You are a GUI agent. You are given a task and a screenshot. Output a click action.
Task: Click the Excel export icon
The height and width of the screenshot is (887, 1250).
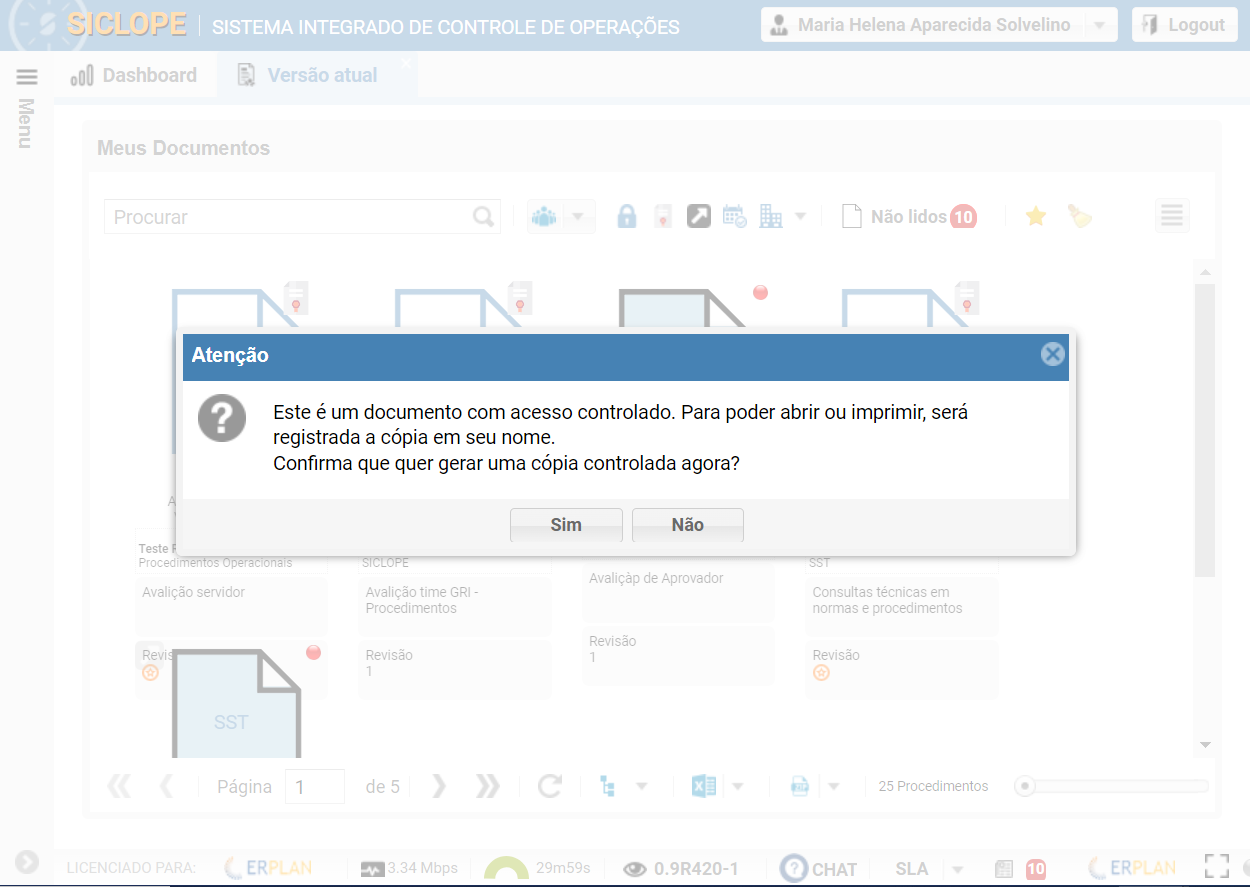[704, 787]
